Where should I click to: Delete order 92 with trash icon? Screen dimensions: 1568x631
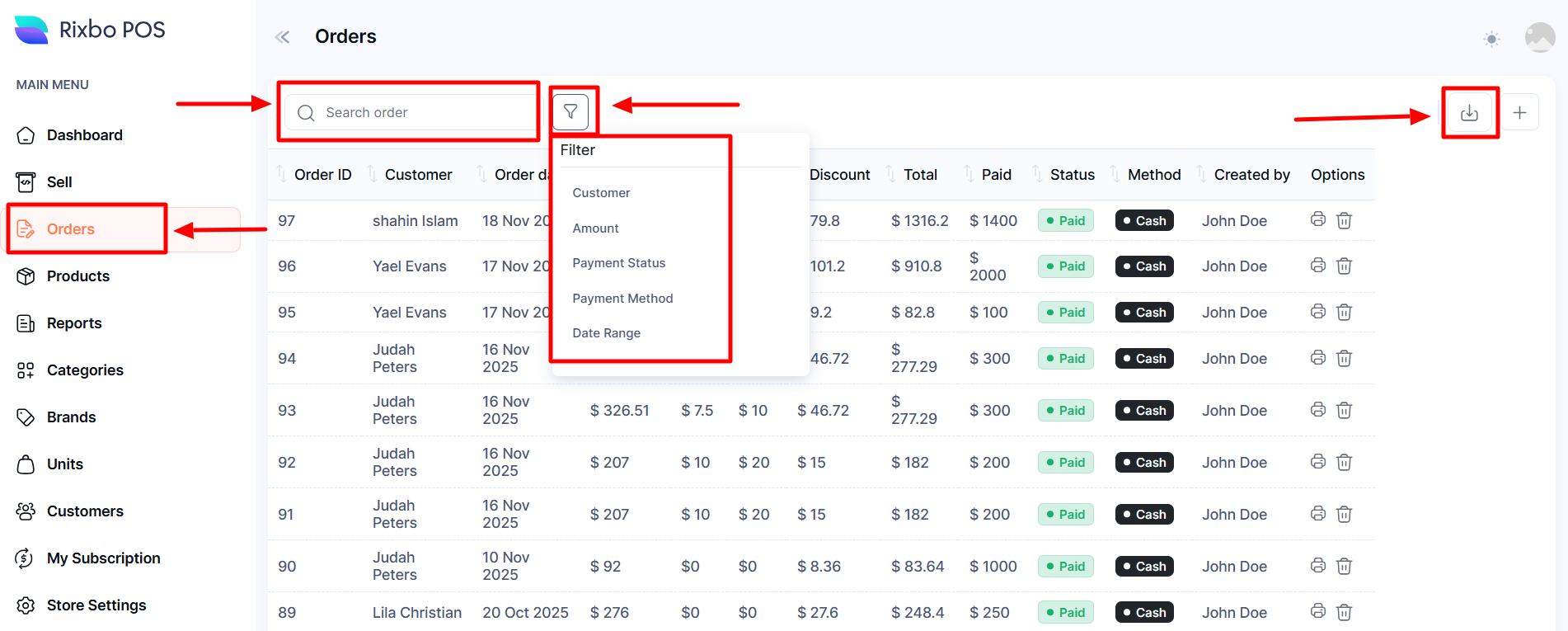click(1344, 462)
